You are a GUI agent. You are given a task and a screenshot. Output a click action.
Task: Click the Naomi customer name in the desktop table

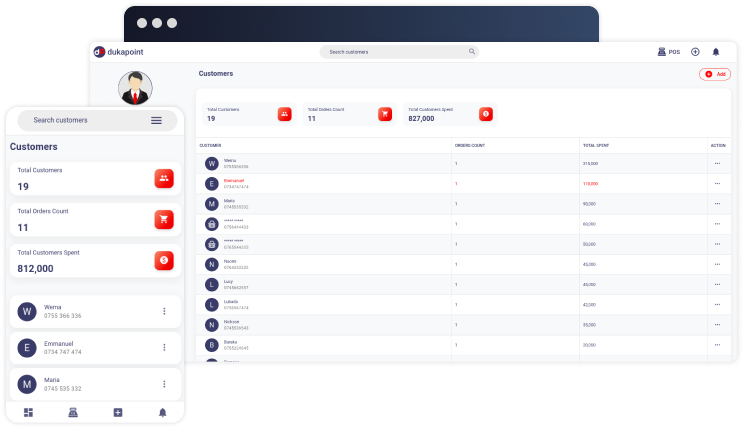click(230, 261)
